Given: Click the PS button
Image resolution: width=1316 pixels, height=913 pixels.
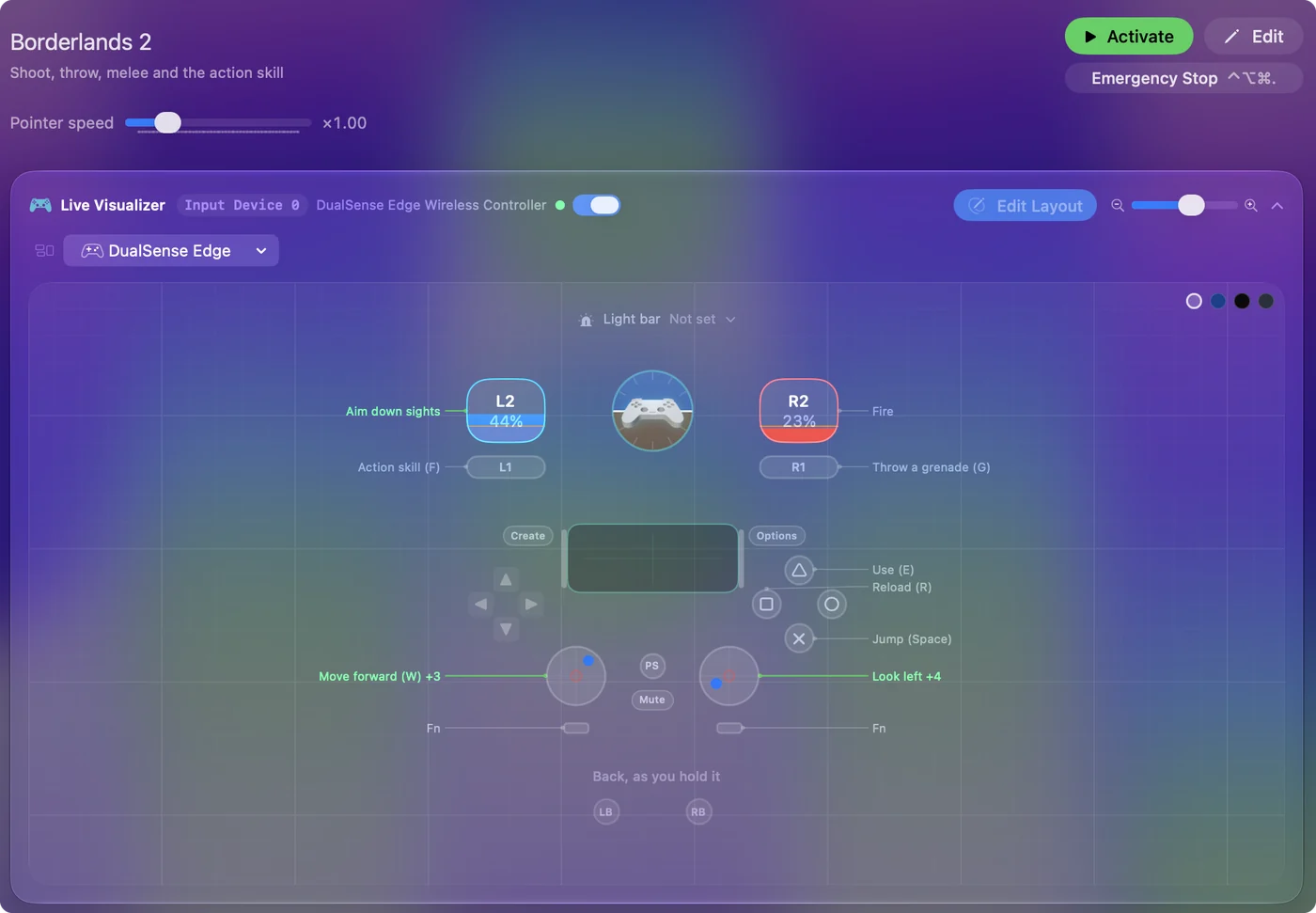Looking at the screenshot, I should (652, 666).
